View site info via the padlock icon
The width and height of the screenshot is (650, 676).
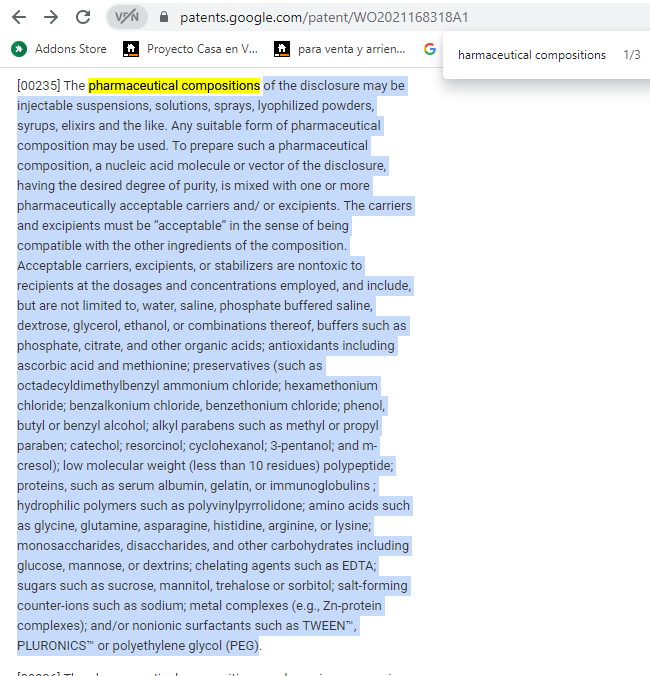point(164,17)
